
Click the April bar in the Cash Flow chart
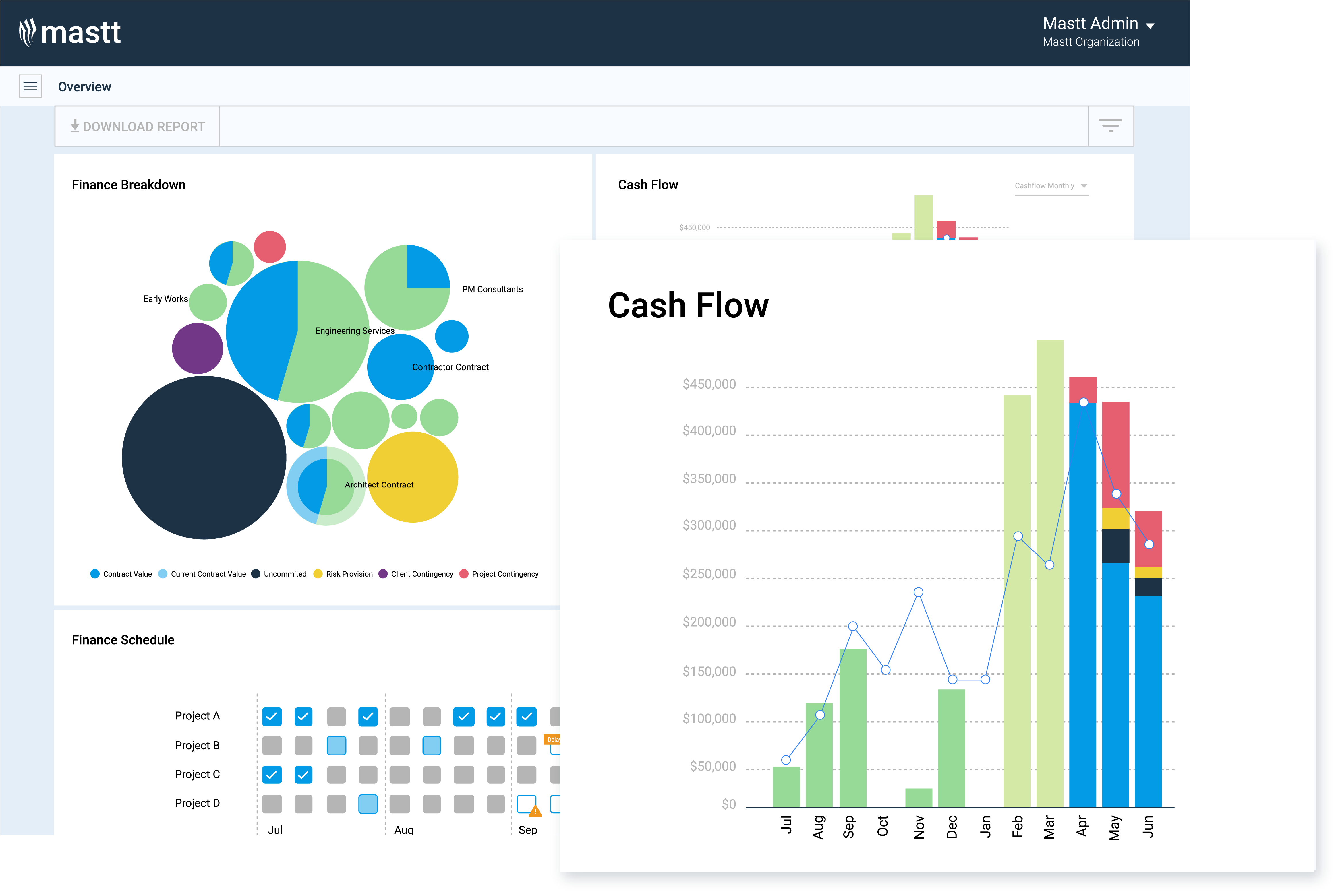(1082, 600)
